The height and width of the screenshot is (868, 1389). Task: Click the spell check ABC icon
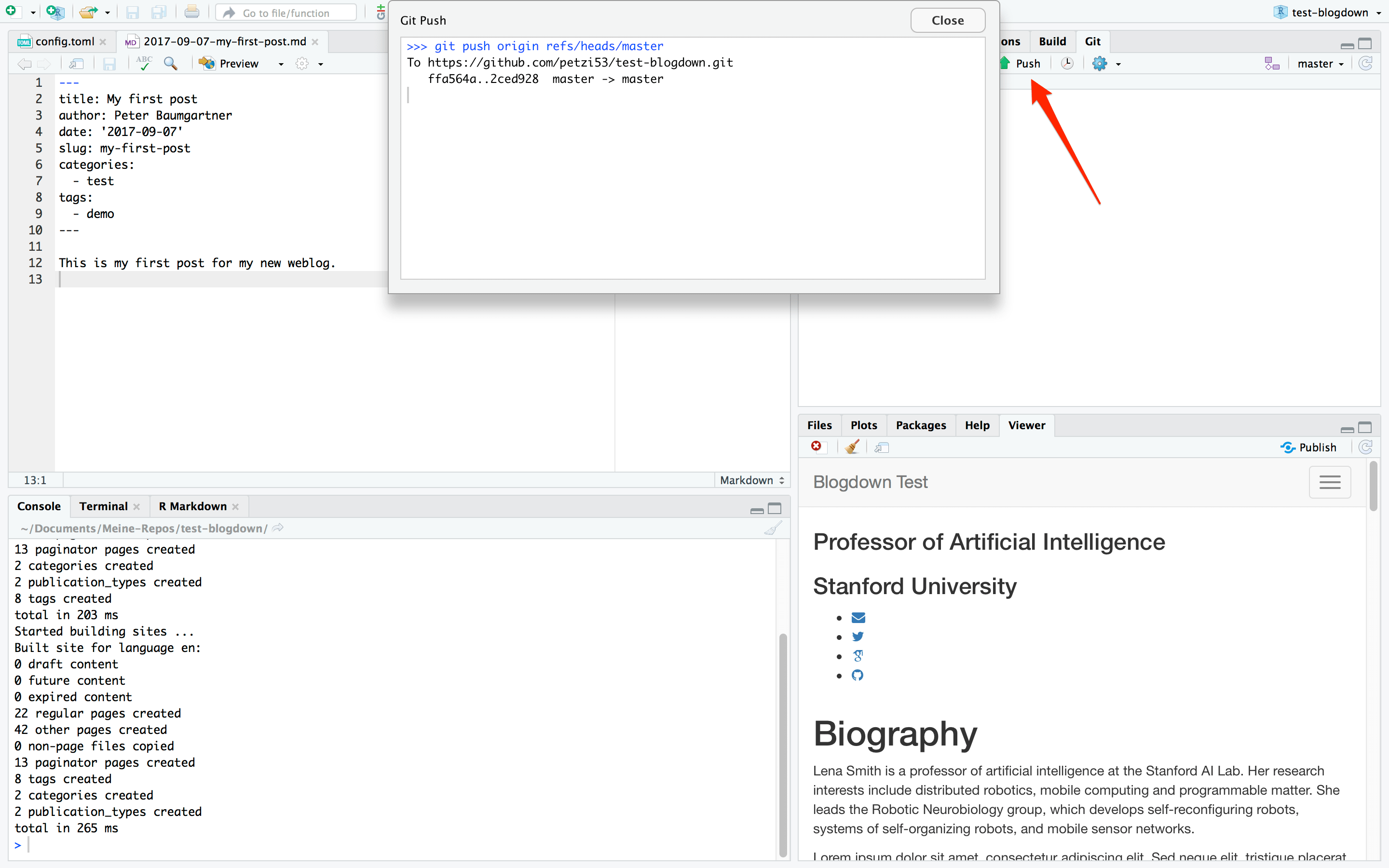coord(144,63)
